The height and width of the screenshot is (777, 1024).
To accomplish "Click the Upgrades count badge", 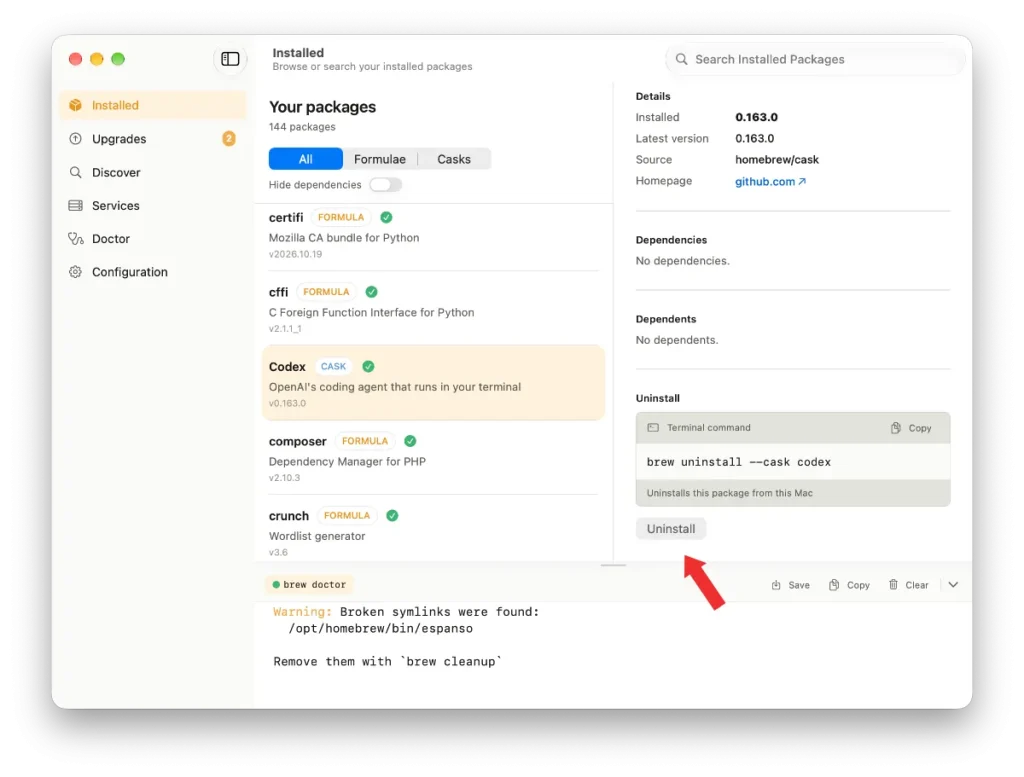I will pyautogui.click(x=229, y=138).
